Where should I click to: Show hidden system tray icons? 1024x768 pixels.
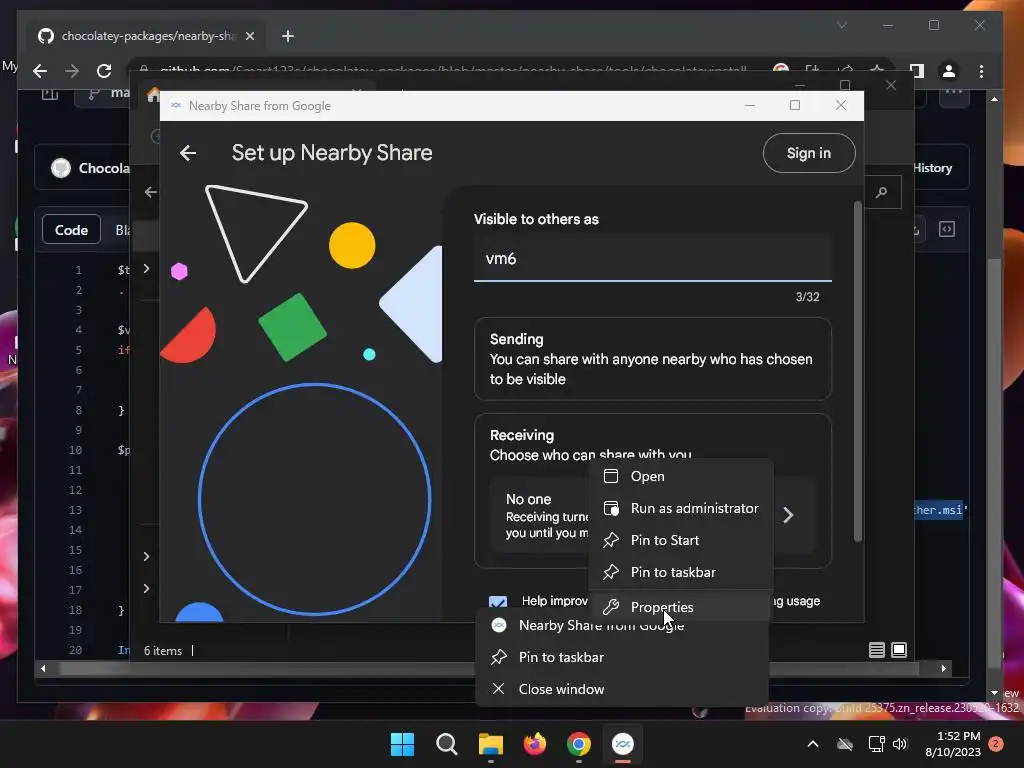(x=813, y=744)
